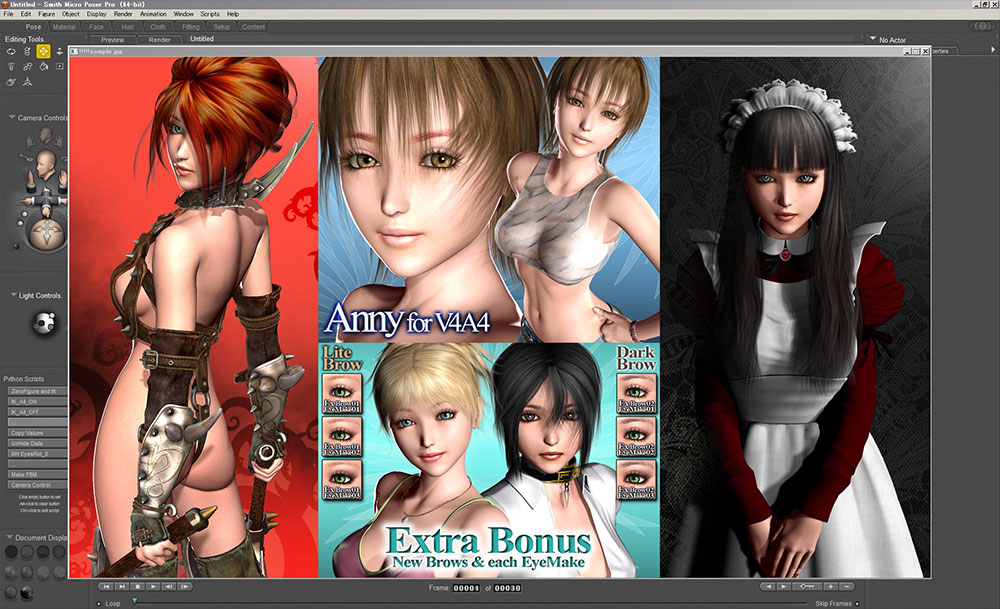Run the Camera Control script
Viewport: 1000px width, 609px height.
click(38, 485)
